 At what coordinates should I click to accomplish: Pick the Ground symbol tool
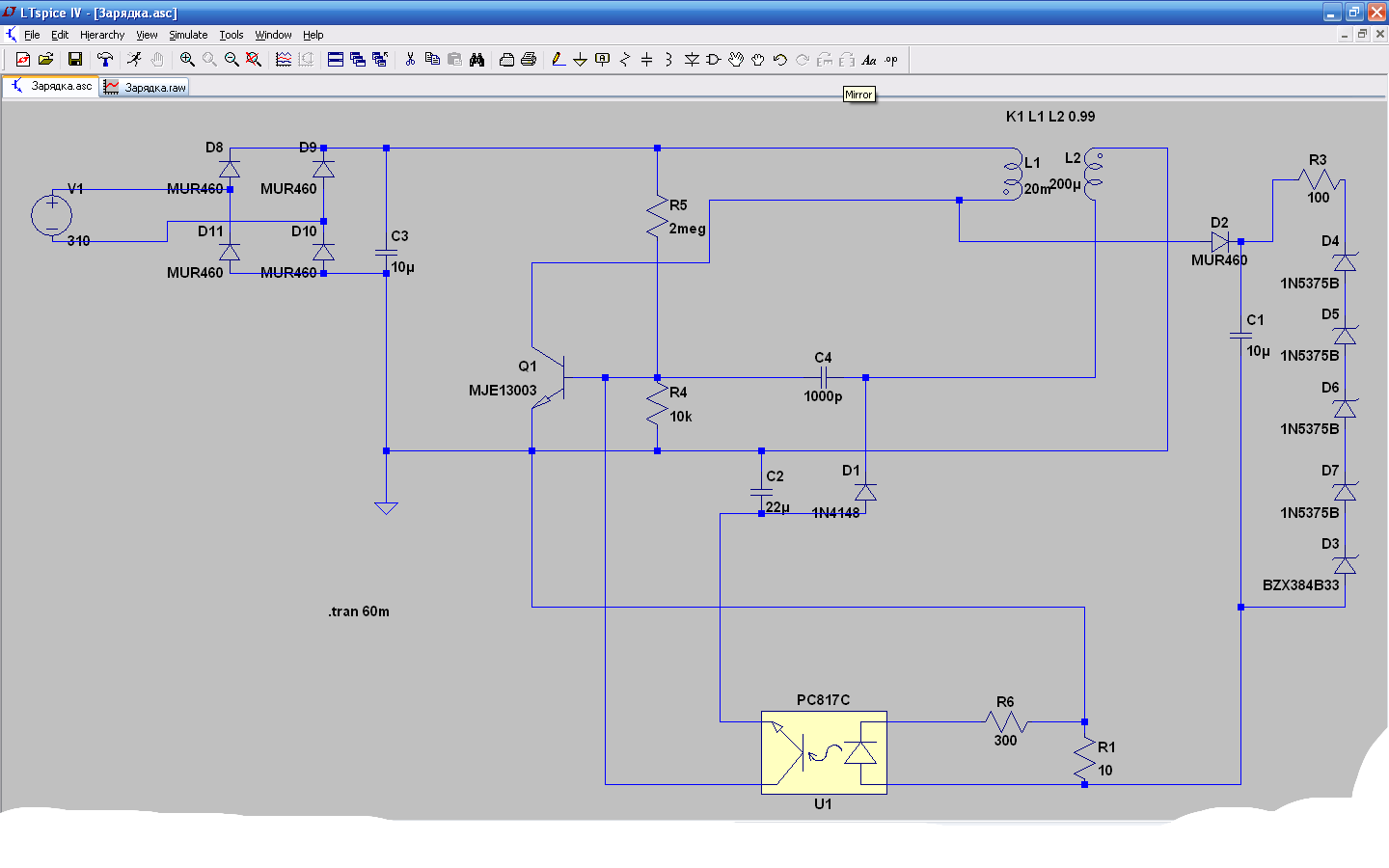580,60
